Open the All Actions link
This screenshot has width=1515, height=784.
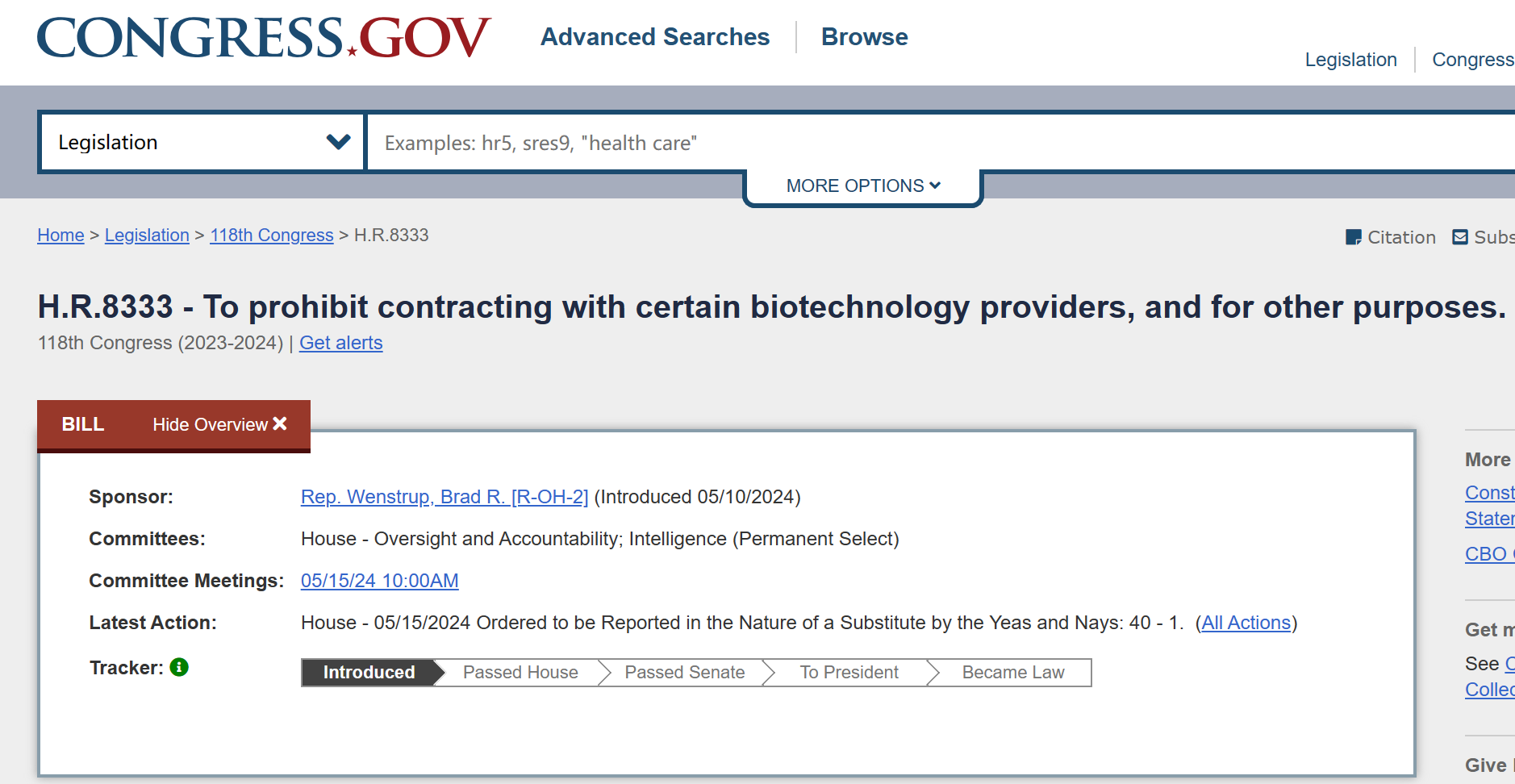[1246, 623]
